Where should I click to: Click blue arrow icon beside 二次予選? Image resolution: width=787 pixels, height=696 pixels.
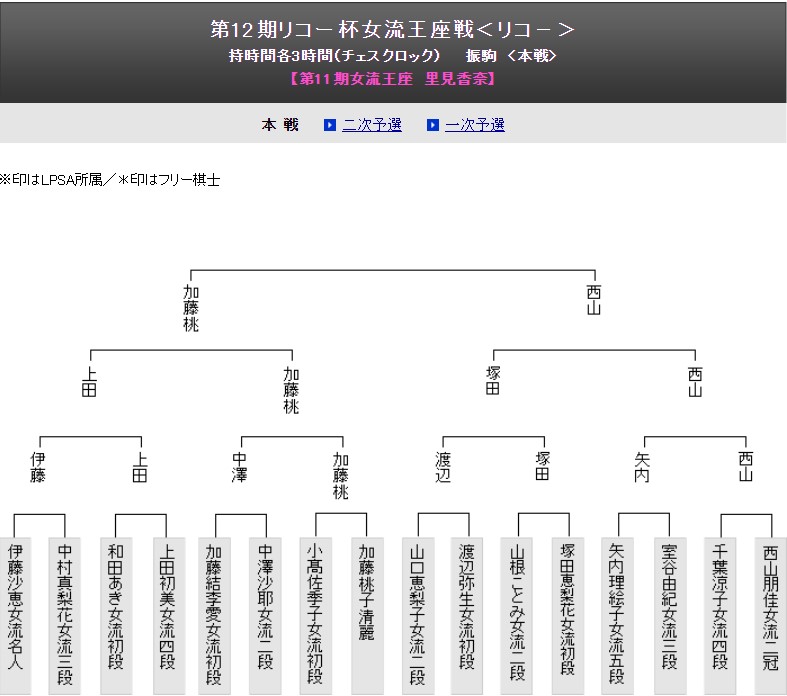[330, 125]
